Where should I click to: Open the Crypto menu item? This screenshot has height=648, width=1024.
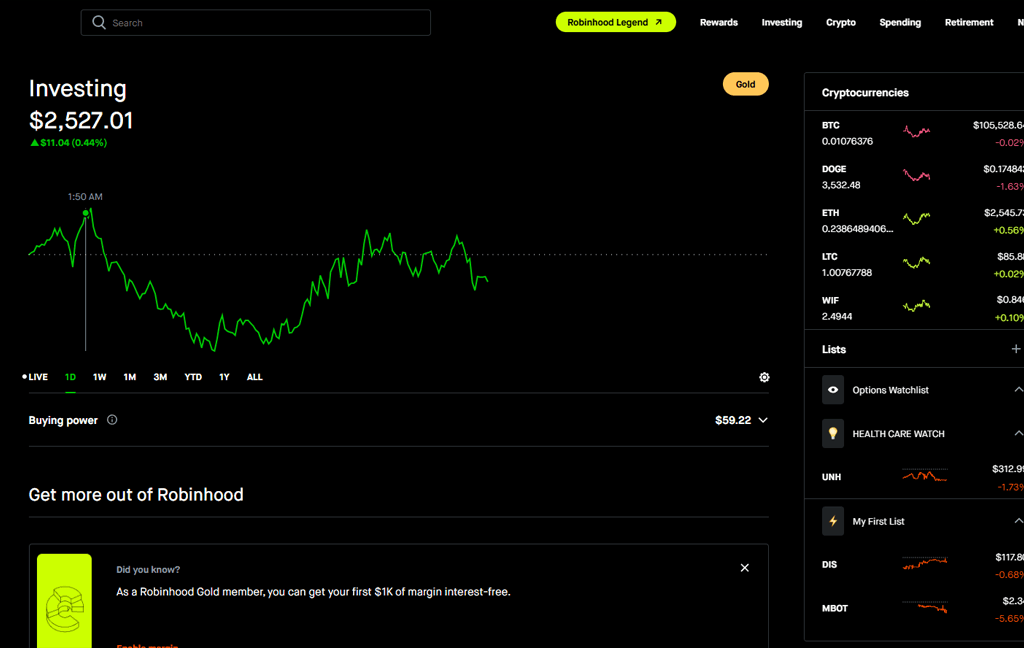840,22
